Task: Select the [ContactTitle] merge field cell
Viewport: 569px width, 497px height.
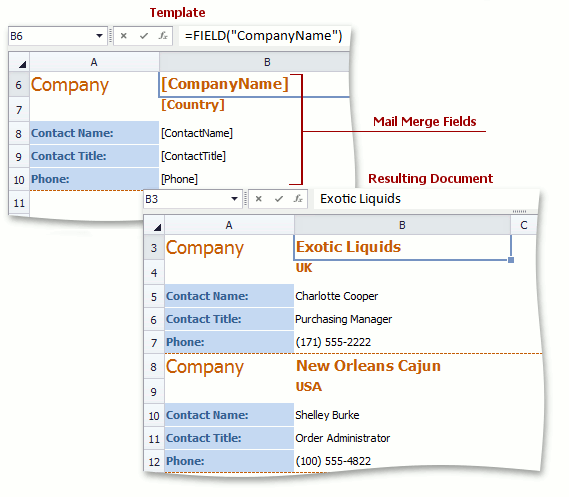Action: [x=230, y=156]
